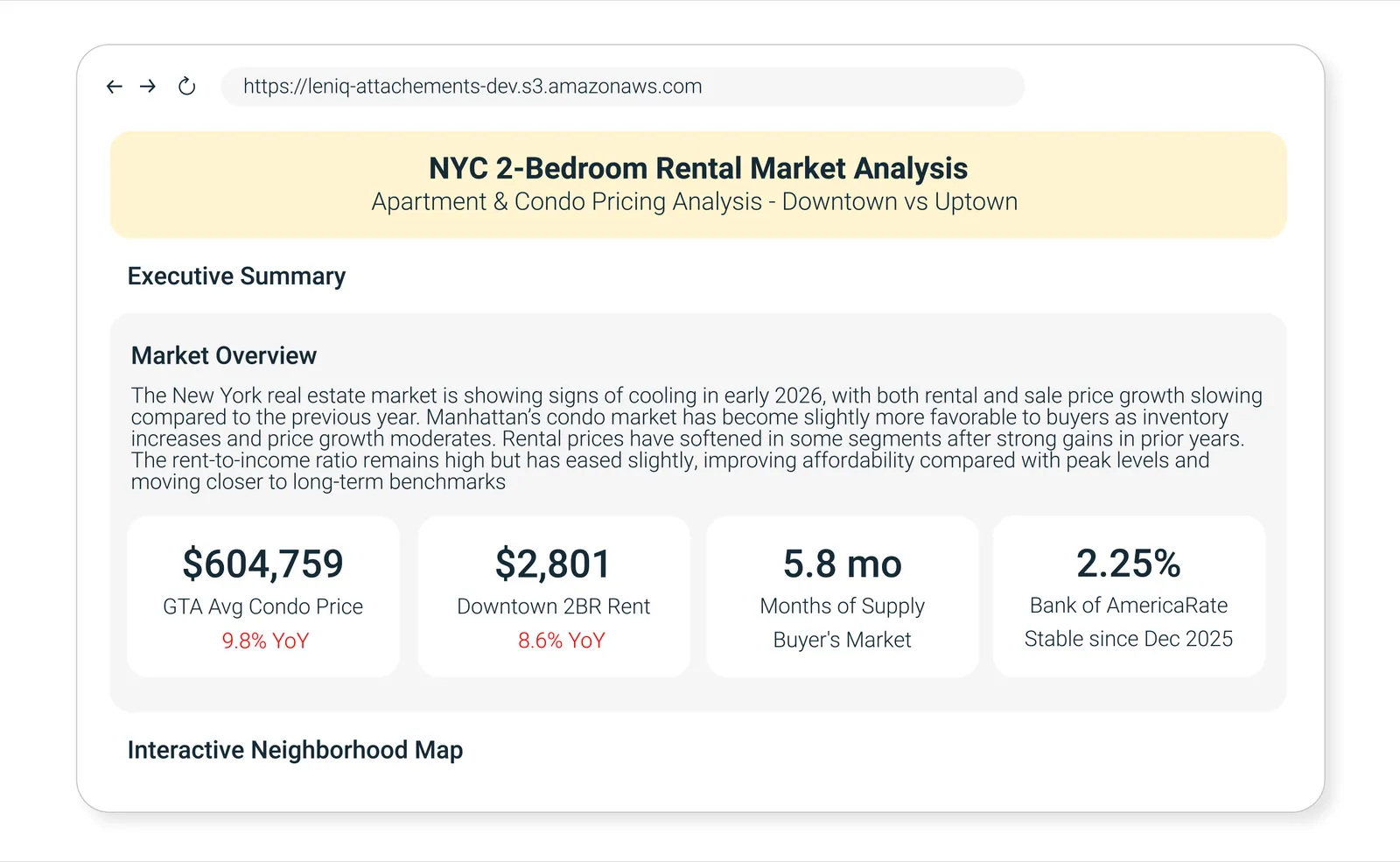Click the market overview paragraph text

tap(696, 438)
